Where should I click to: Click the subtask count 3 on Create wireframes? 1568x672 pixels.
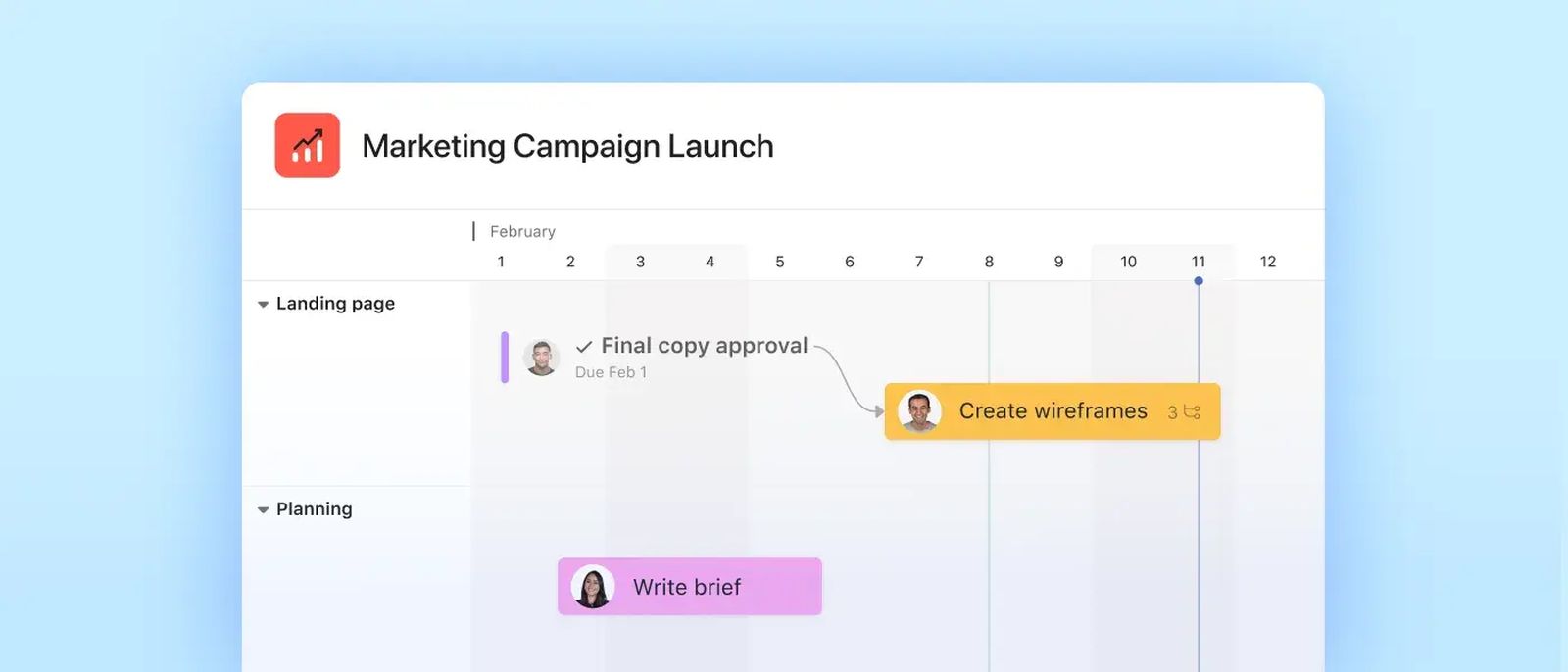pos(1172,412)
